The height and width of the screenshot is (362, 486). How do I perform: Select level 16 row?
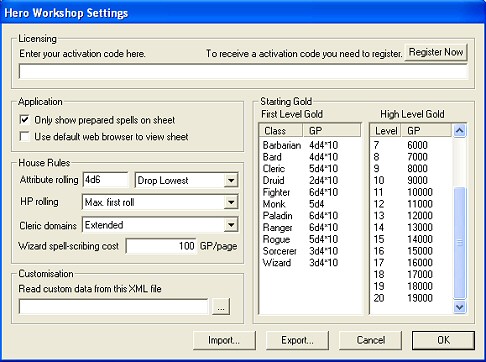412,251
